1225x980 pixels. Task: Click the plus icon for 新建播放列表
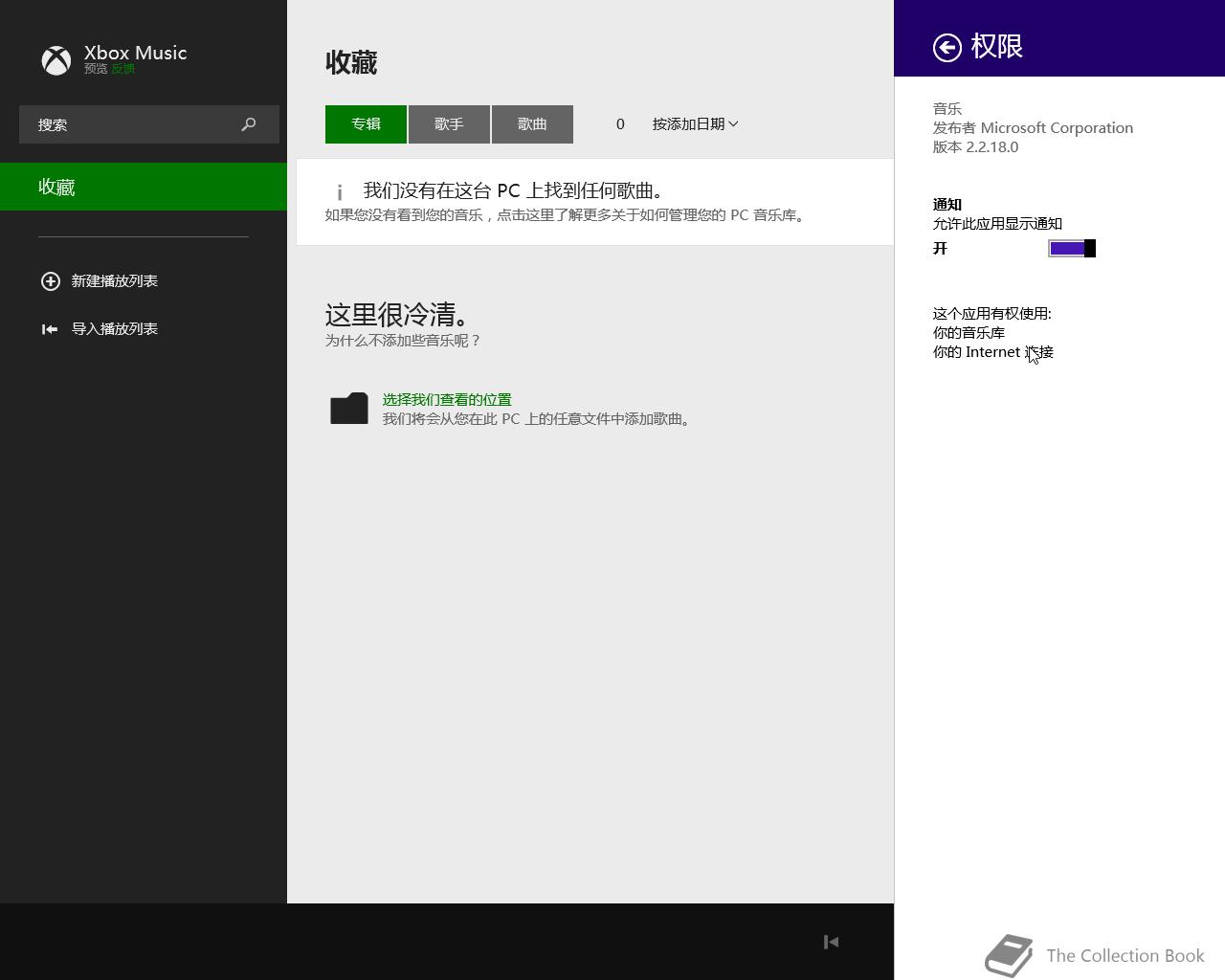click(50, 280)
